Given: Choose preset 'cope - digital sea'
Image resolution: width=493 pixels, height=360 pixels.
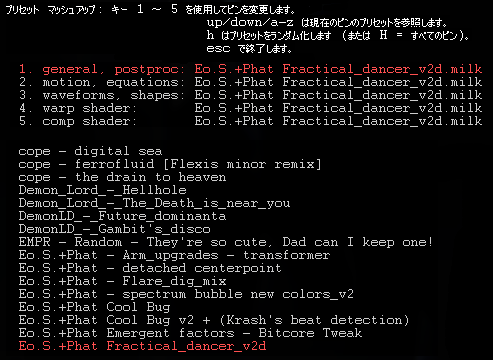Looking at the screenshot, I should (x=90, y=151).
